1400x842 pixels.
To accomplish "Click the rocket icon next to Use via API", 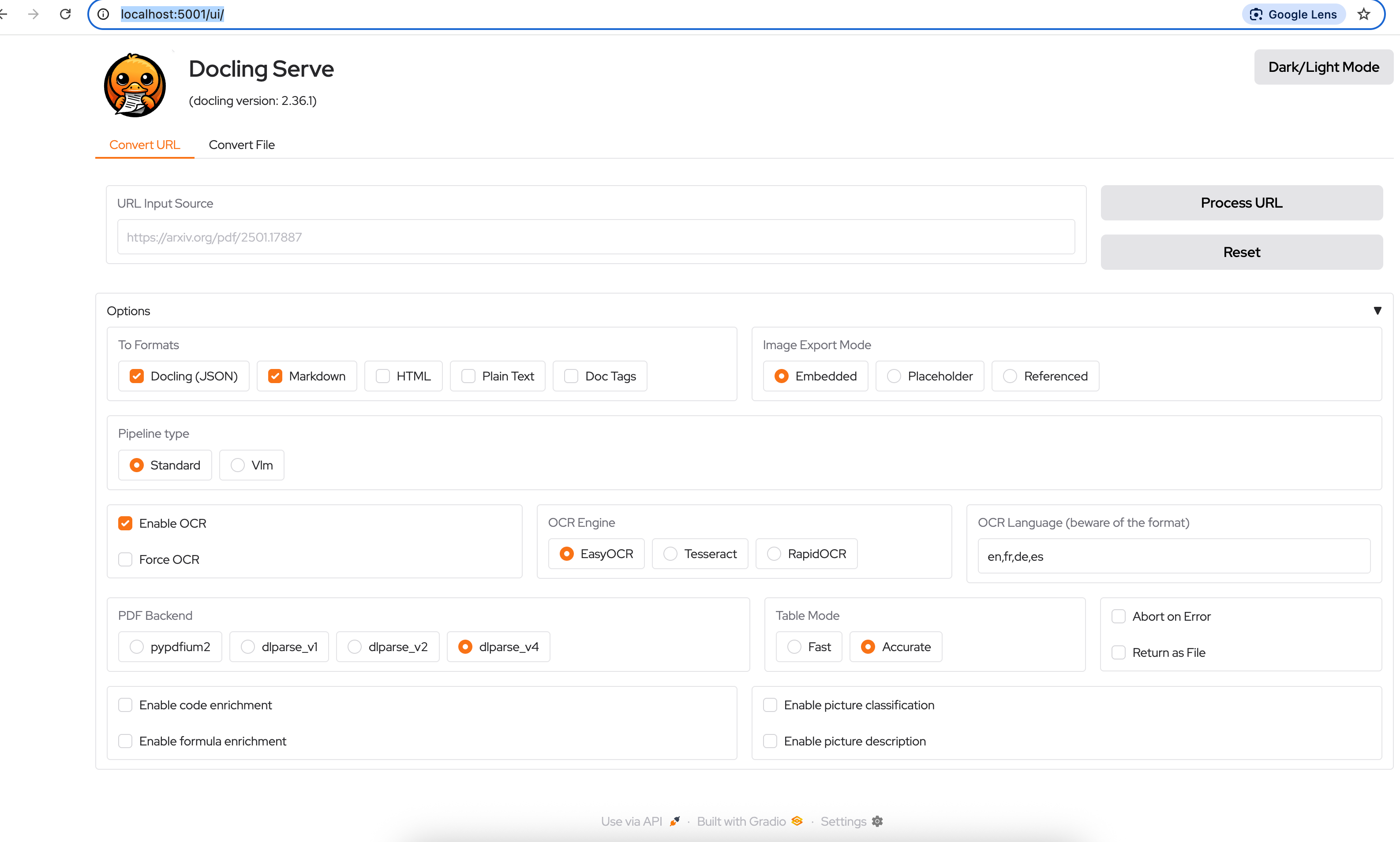I will tap(674, 821).
